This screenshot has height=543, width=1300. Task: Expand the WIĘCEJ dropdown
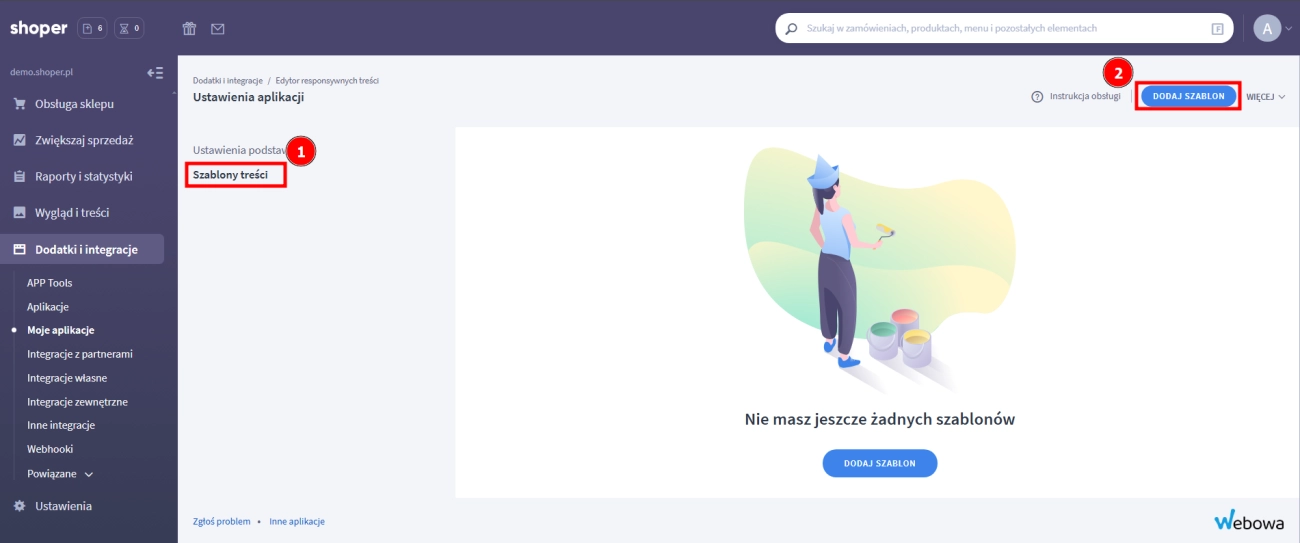[x=1265, y=97]
